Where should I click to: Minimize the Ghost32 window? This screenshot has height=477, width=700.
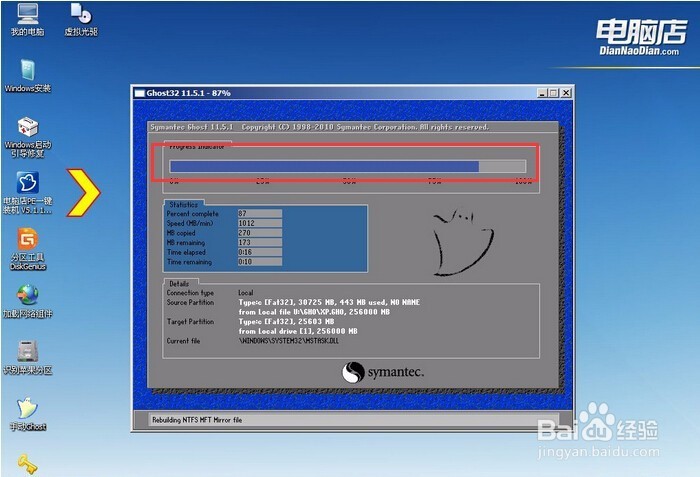point(542,93)
